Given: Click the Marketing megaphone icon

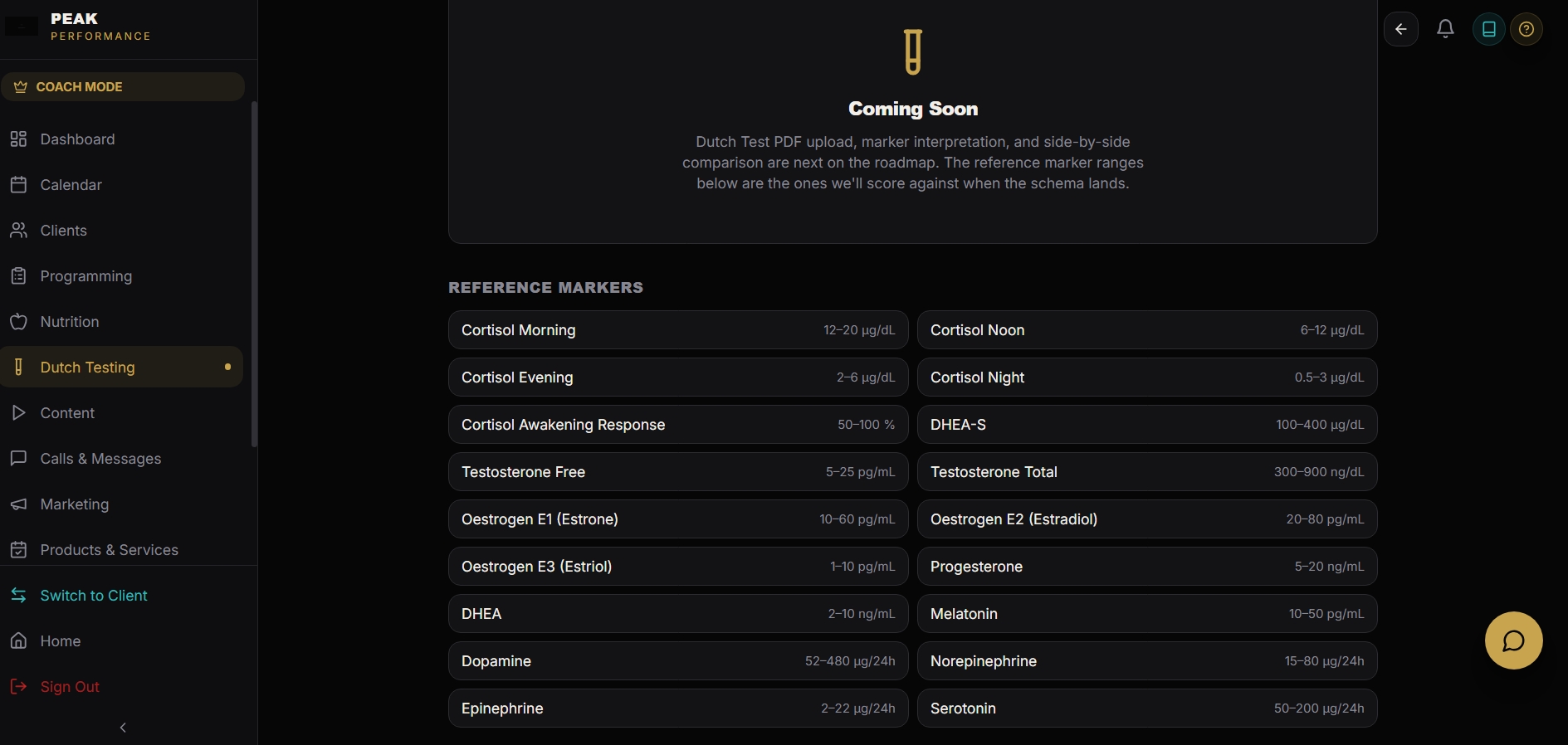Looking at the screenshot, I should coord(18,504).
